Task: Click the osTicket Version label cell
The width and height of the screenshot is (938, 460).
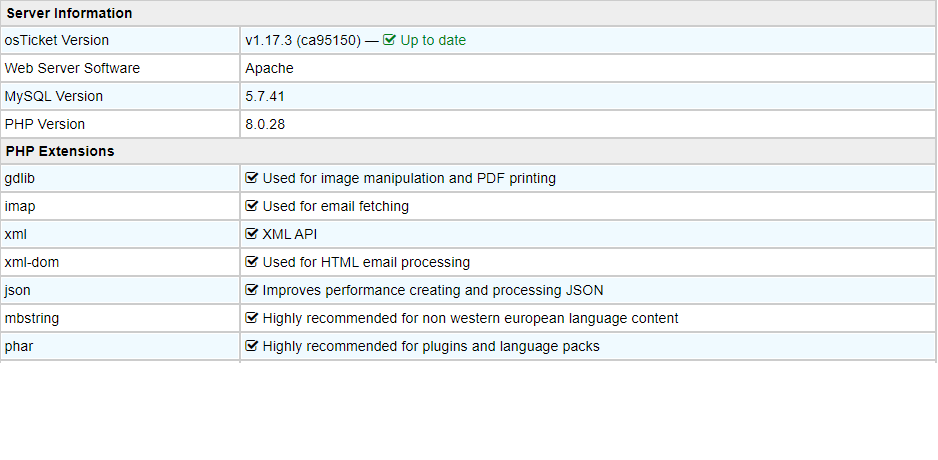Action: (120, 40)
